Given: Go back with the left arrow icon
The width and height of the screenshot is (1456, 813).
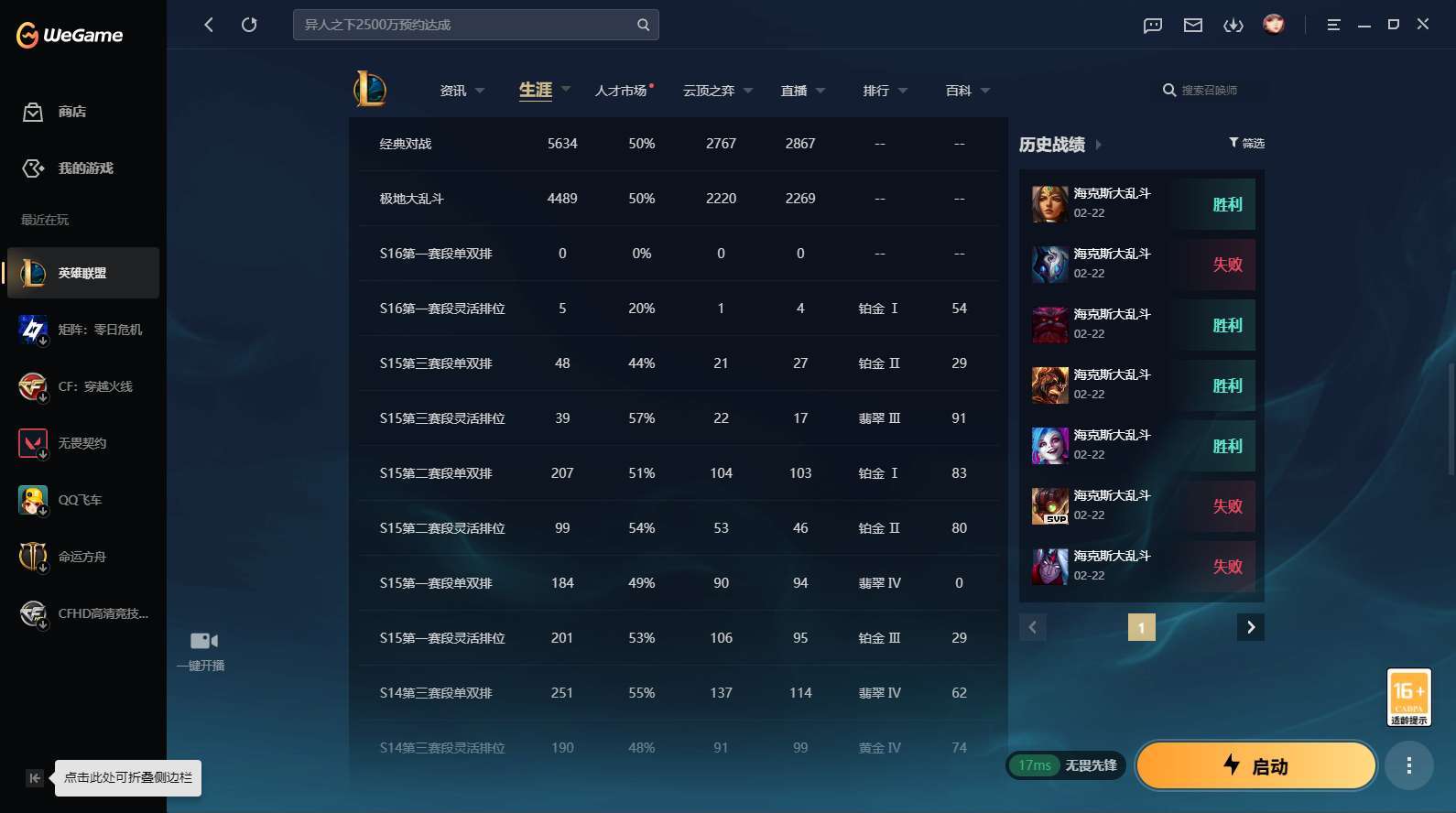Looking at the screenshot, I should point(209,25).
